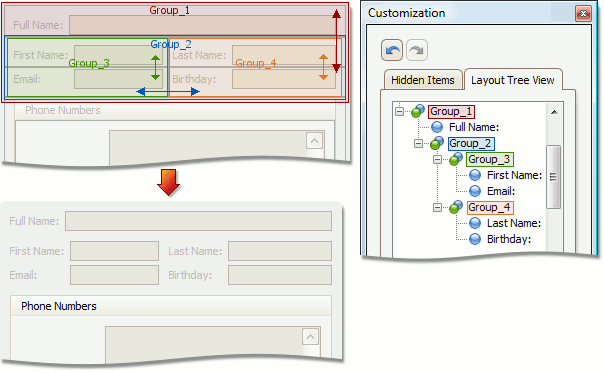Click the Group_4 group icon
This screenshot has height=372, width=604.
coord(456,207)
